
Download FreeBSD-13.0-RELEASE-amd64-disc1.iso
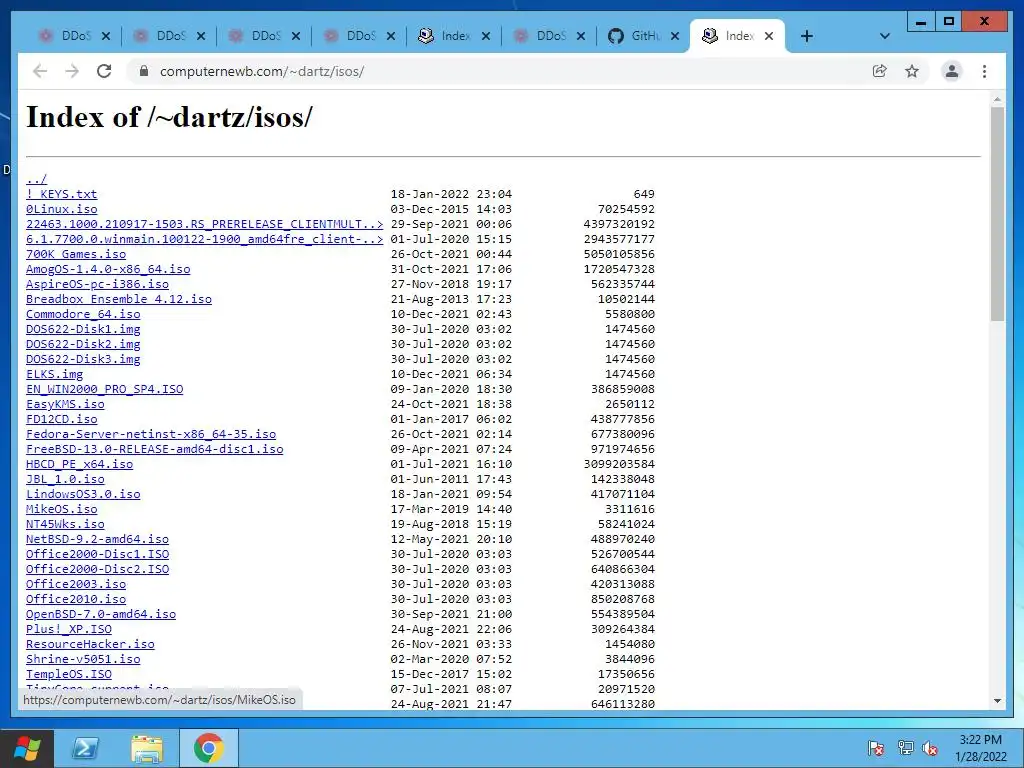coord(155,449)
